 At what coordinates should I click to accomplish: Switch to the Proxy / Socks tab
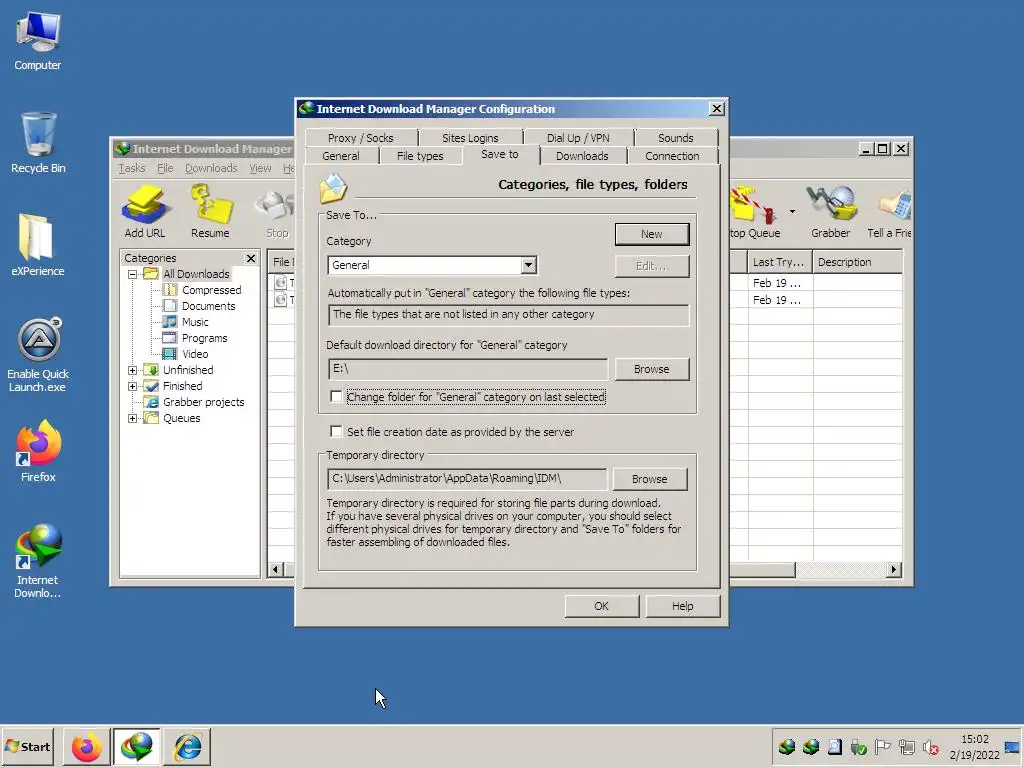coord(360,138)
